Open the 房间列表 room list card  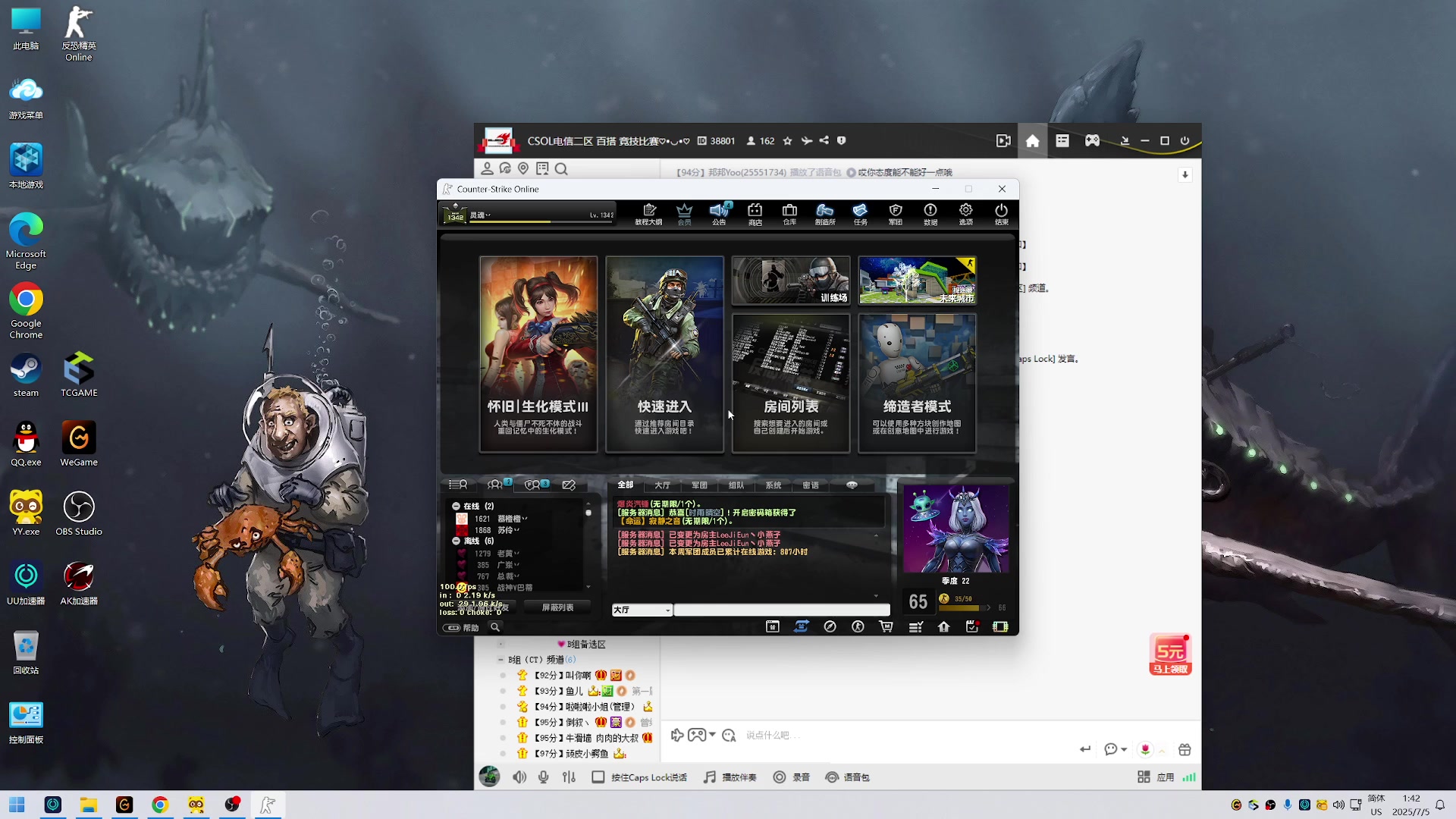pyautogui.click(x=791, y=383)
